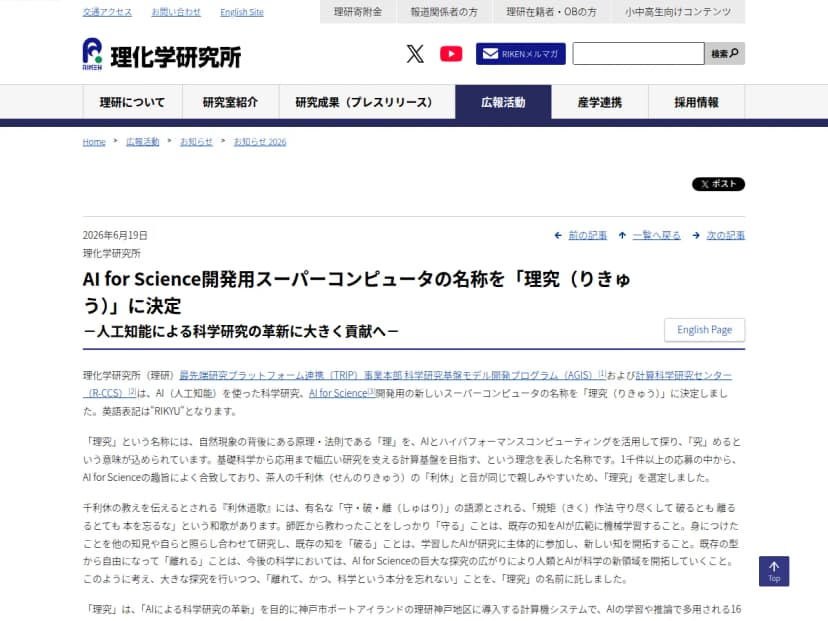Open the 研究成果(プレスリリース) menu
Screen dimensions: 828x621
coord(367,102)
